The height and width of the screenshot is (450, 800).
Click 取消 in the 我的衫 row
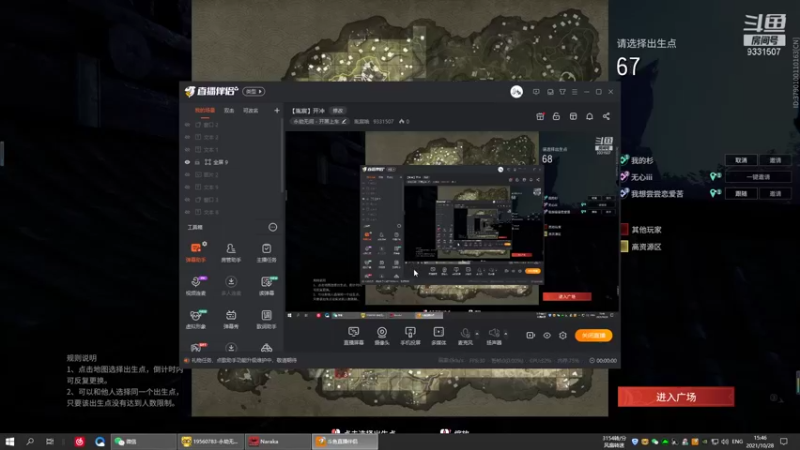tap(741, 160)
